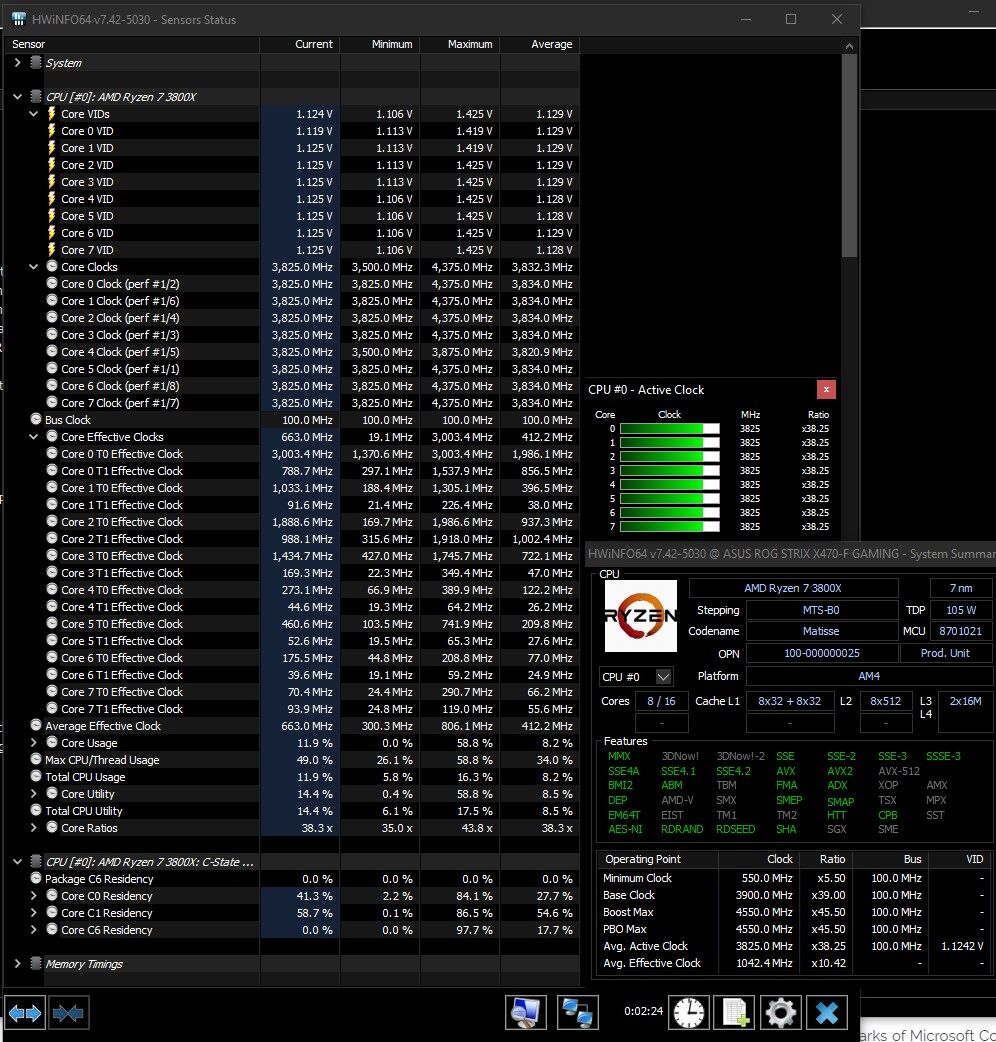Expand the Core C0 Residency row

34,896
